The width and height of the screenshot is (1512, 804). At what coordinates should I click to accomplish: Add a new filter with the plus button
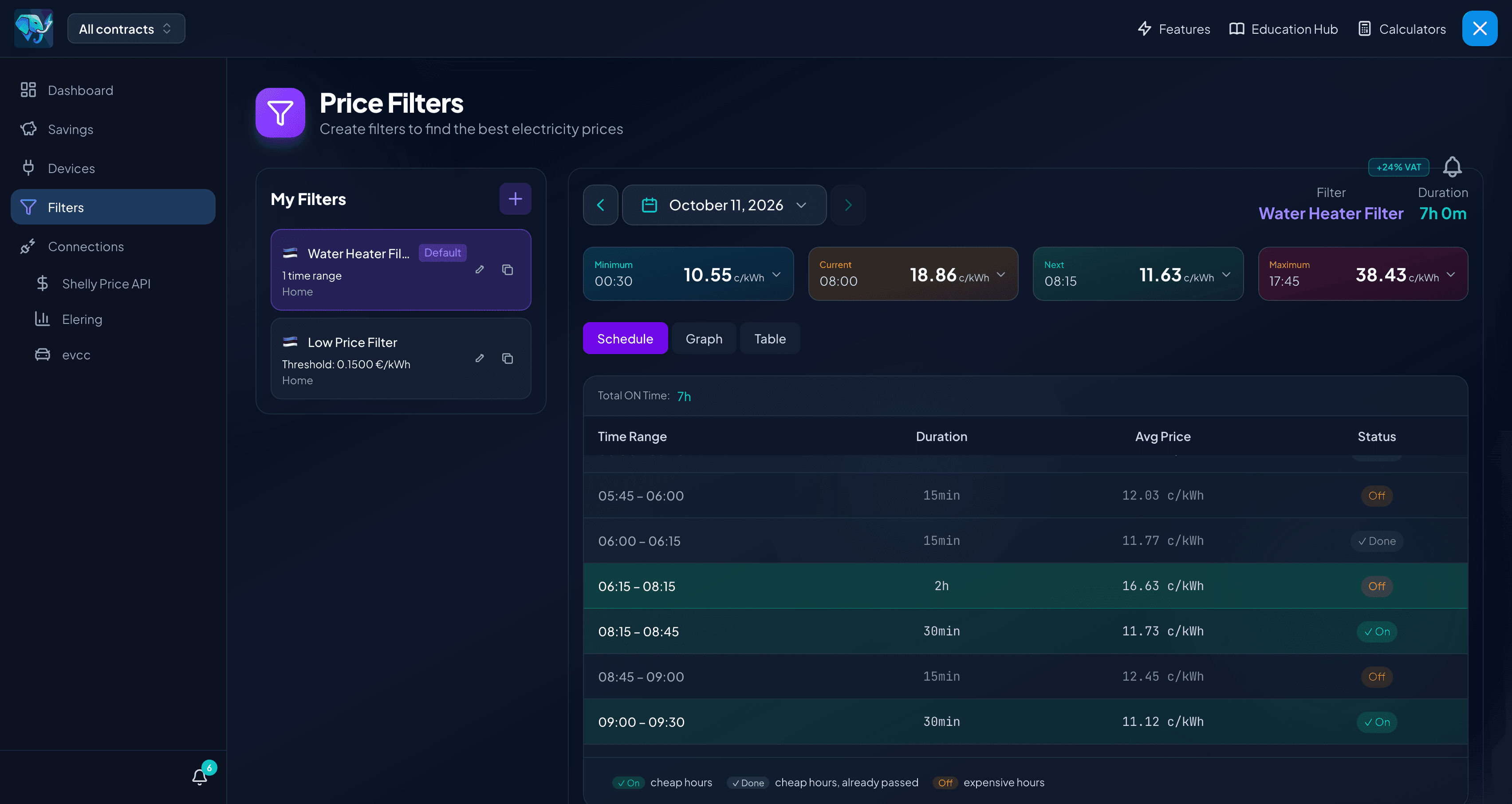pos(515,199)
